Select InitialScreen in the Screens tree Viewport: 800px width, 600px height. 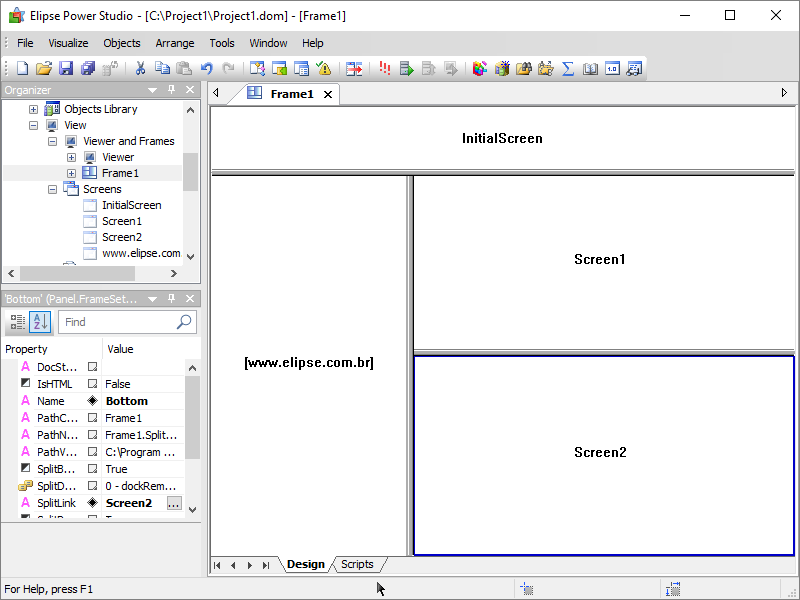pos(131,205)
